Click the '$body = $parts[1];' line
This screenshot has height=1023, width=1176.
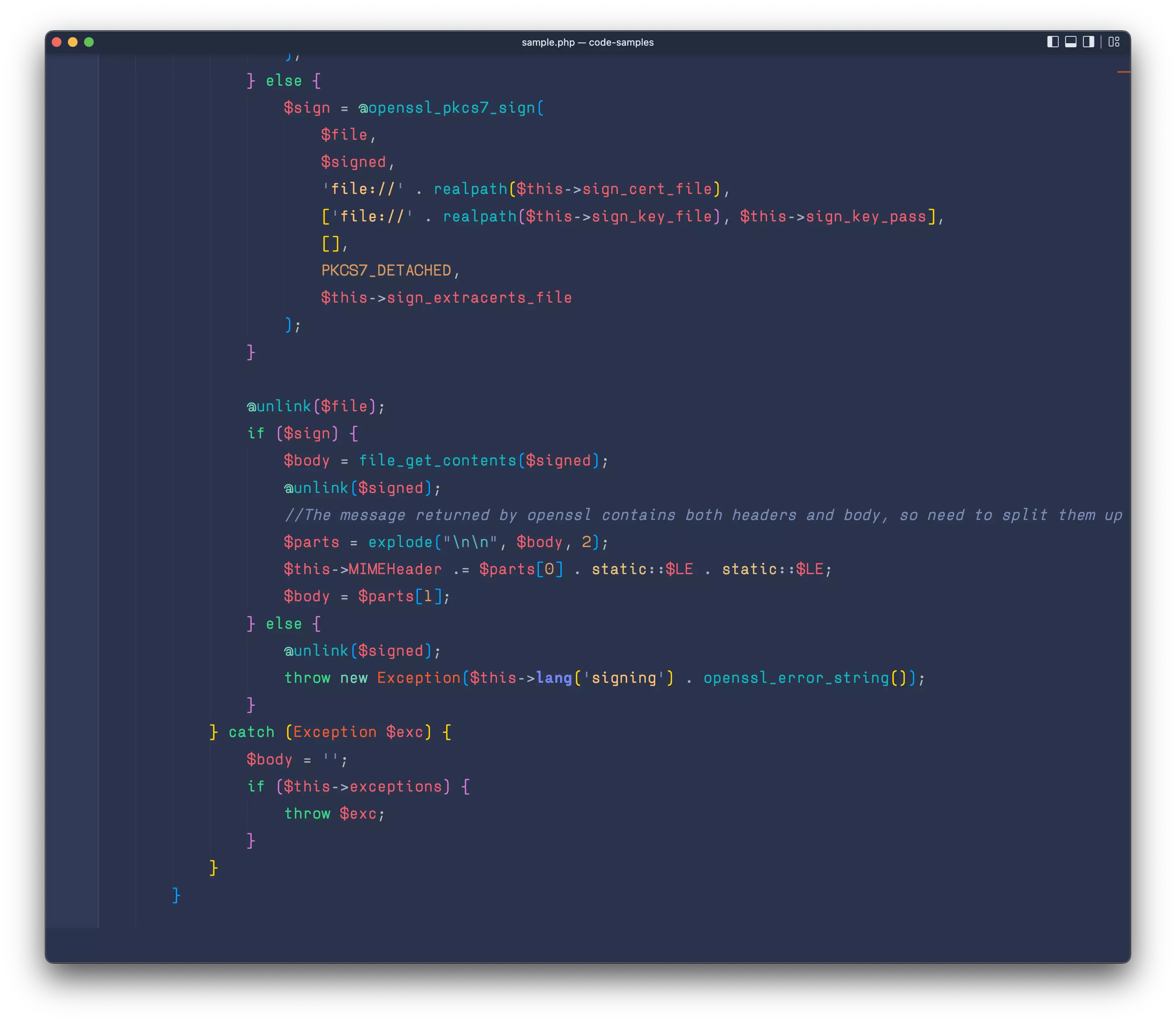point(367,596)
